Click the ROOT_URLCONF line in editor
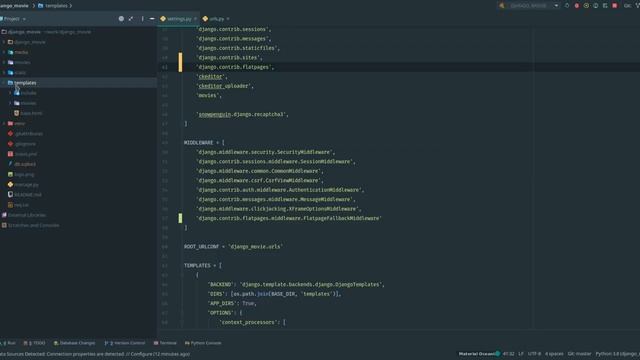This screenshot has width=640, height=360. point(233,247)
